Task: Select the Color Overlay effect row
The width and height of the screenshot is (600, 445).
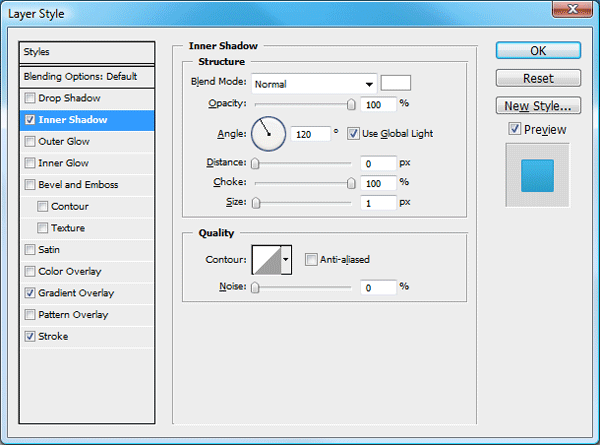Action: [87, 272]
